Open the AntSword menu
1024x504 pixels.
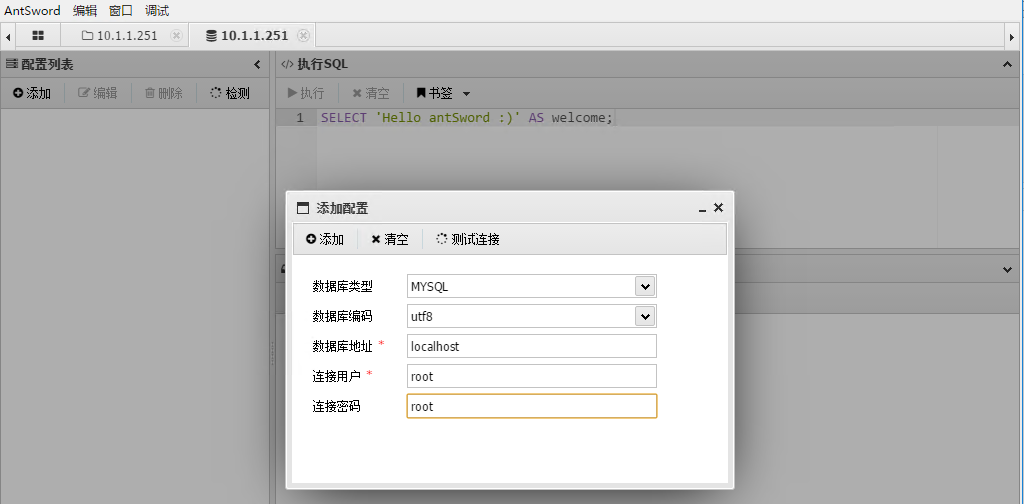(x=32, y=10)
